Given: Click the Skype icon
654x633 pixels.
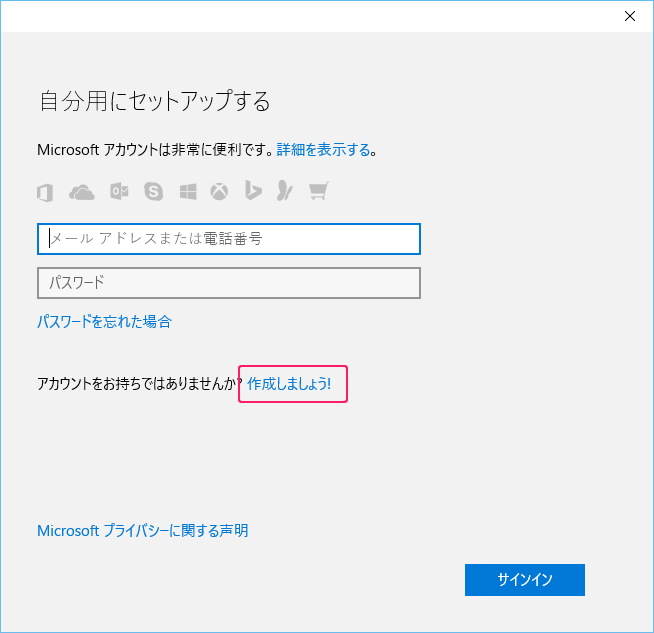Looking at the screenshot, I should pos(153,192).
